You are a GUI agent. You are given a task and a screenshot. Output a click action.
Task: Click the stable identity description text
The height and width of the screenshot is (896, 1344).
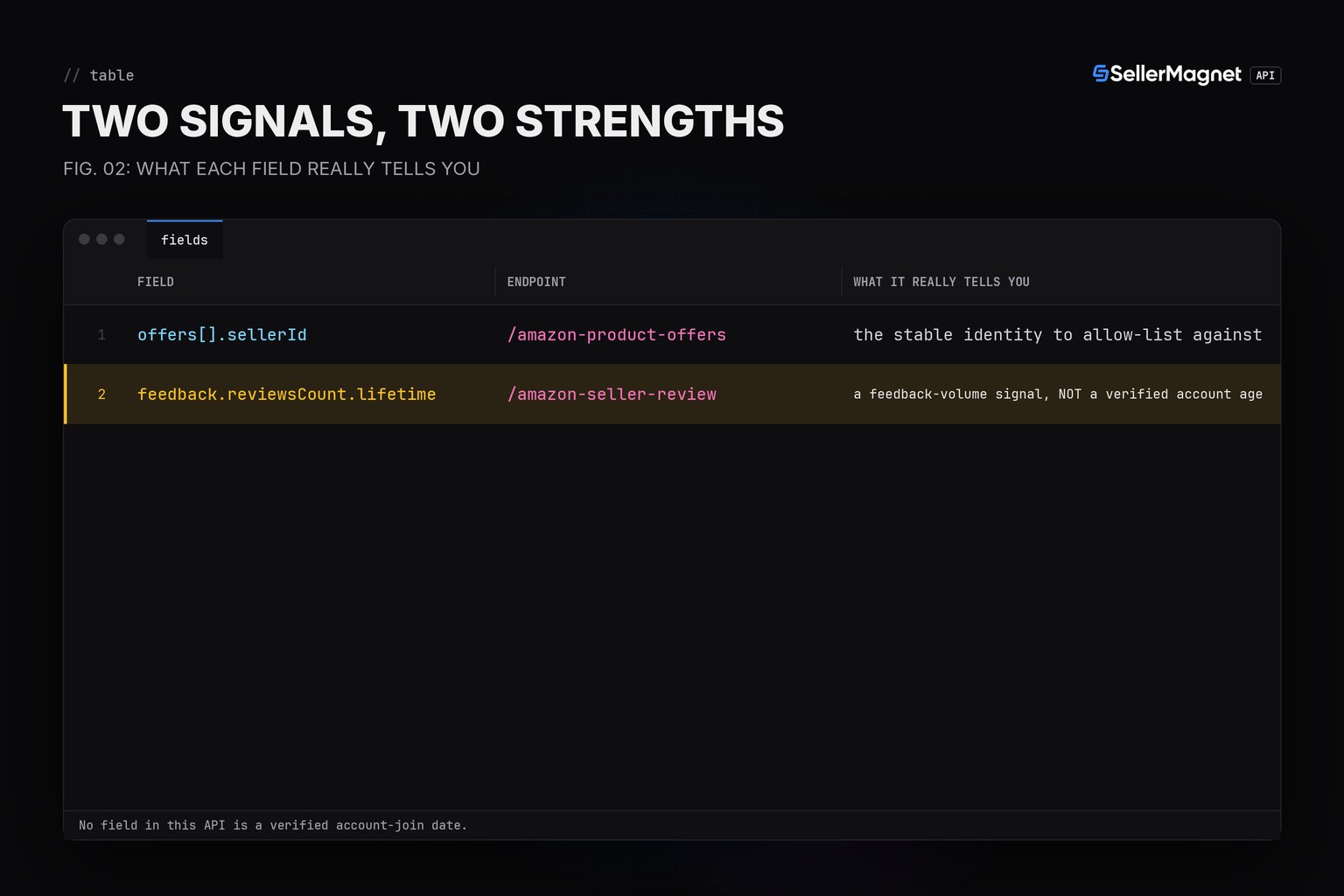click(1058, 335)
